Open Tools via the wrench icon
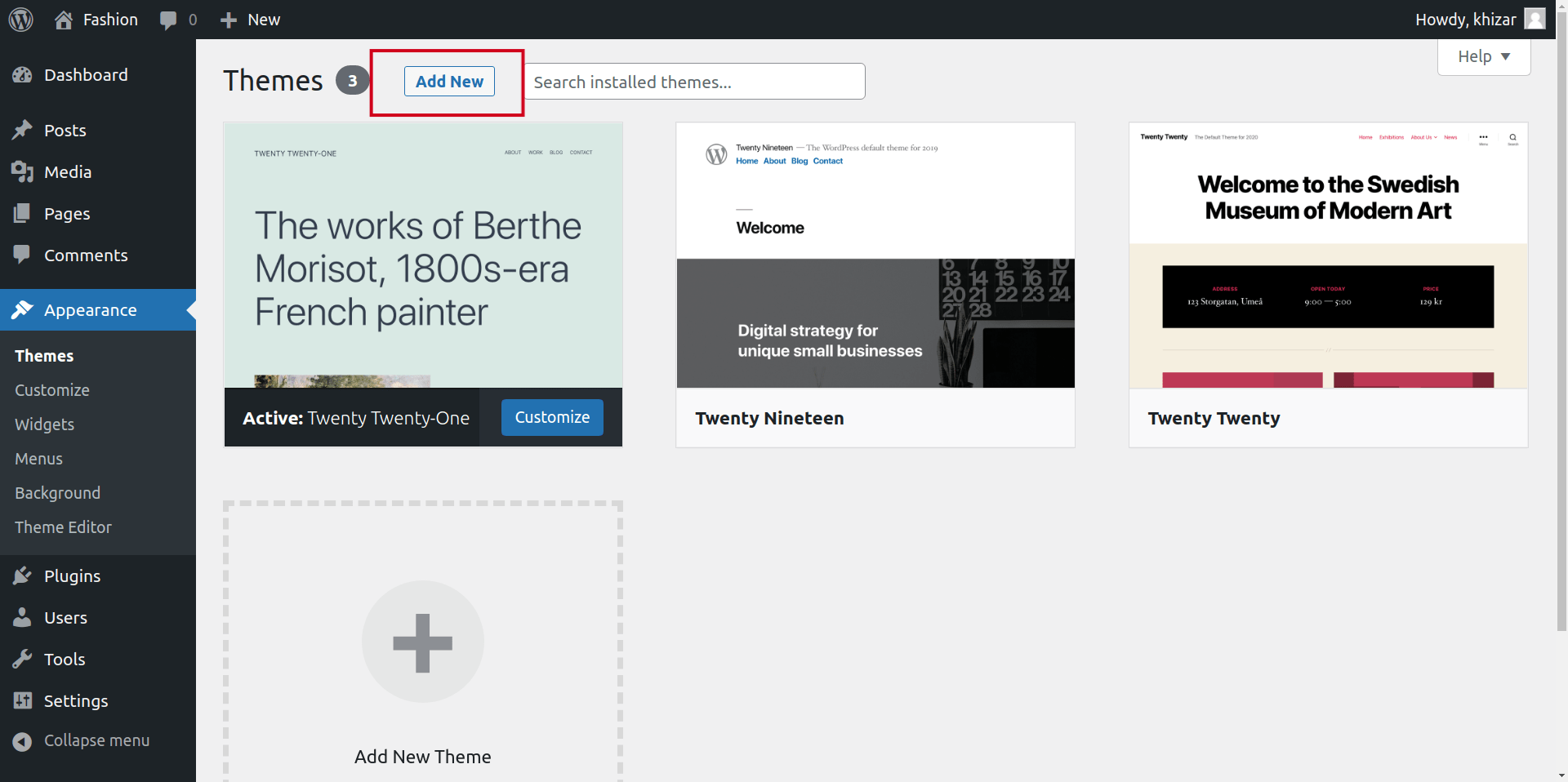The height and width of the screenshot is (782, 1568). point(22,660)
